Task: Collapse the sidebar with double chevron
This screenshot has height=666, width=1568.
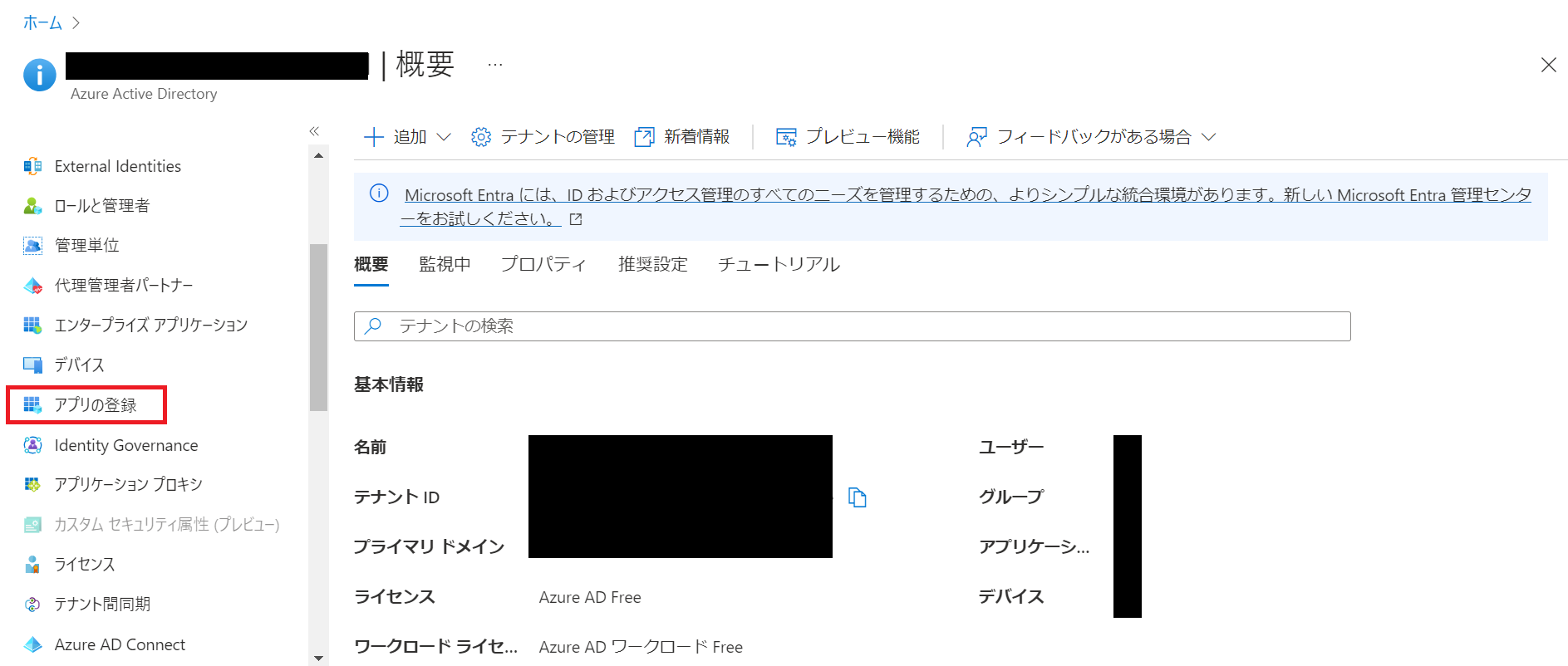Action: pyautogui.click(x=314, y=131)
